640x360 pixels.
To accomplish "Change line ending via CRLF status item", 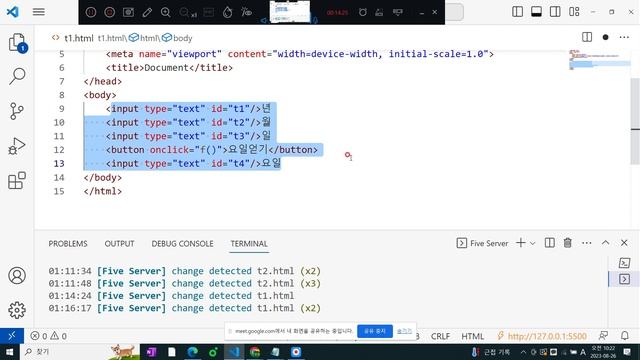I will (x=440, y=336).
